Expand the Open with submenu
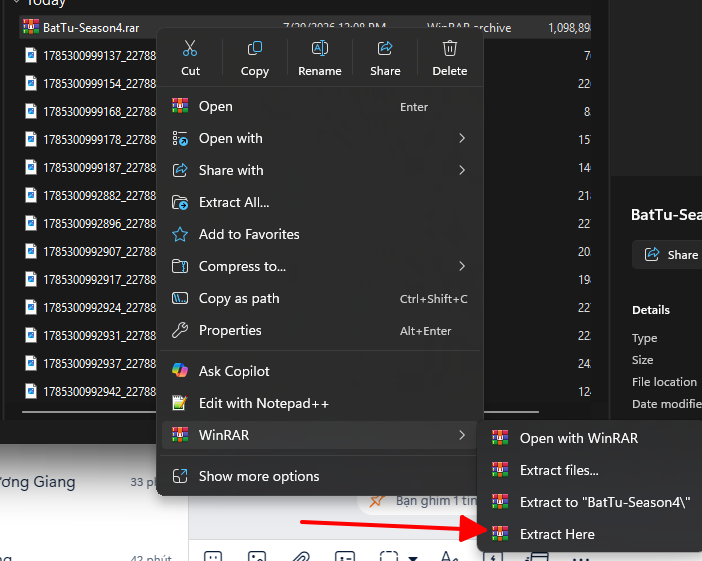Viewport: 702px width, 561px height. (320, 138)
